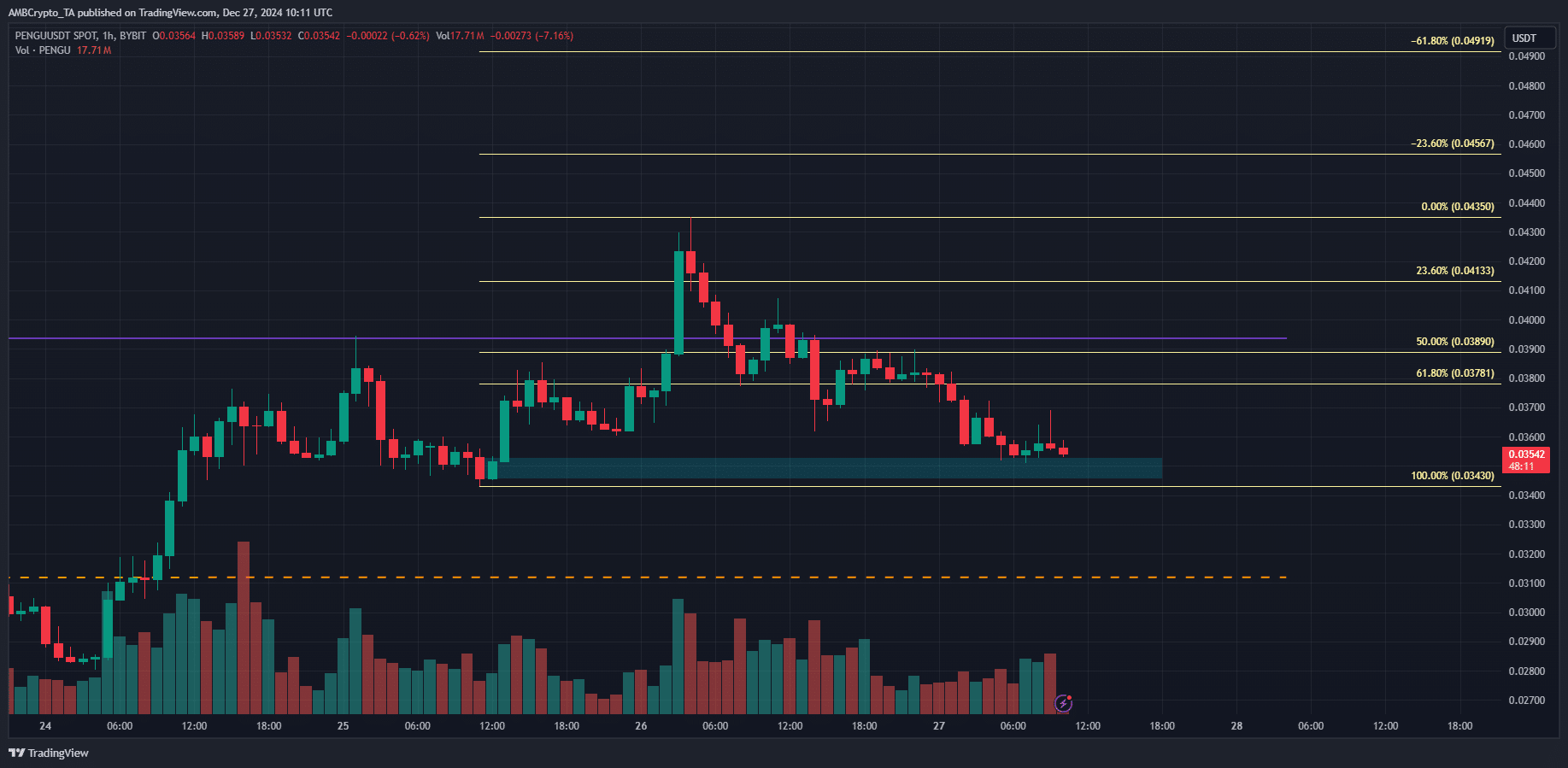The width and height of the screenshot is (1568, 768).
Task: Click the 0.04200 price axis label
Action: click(x=1526, y=261)
